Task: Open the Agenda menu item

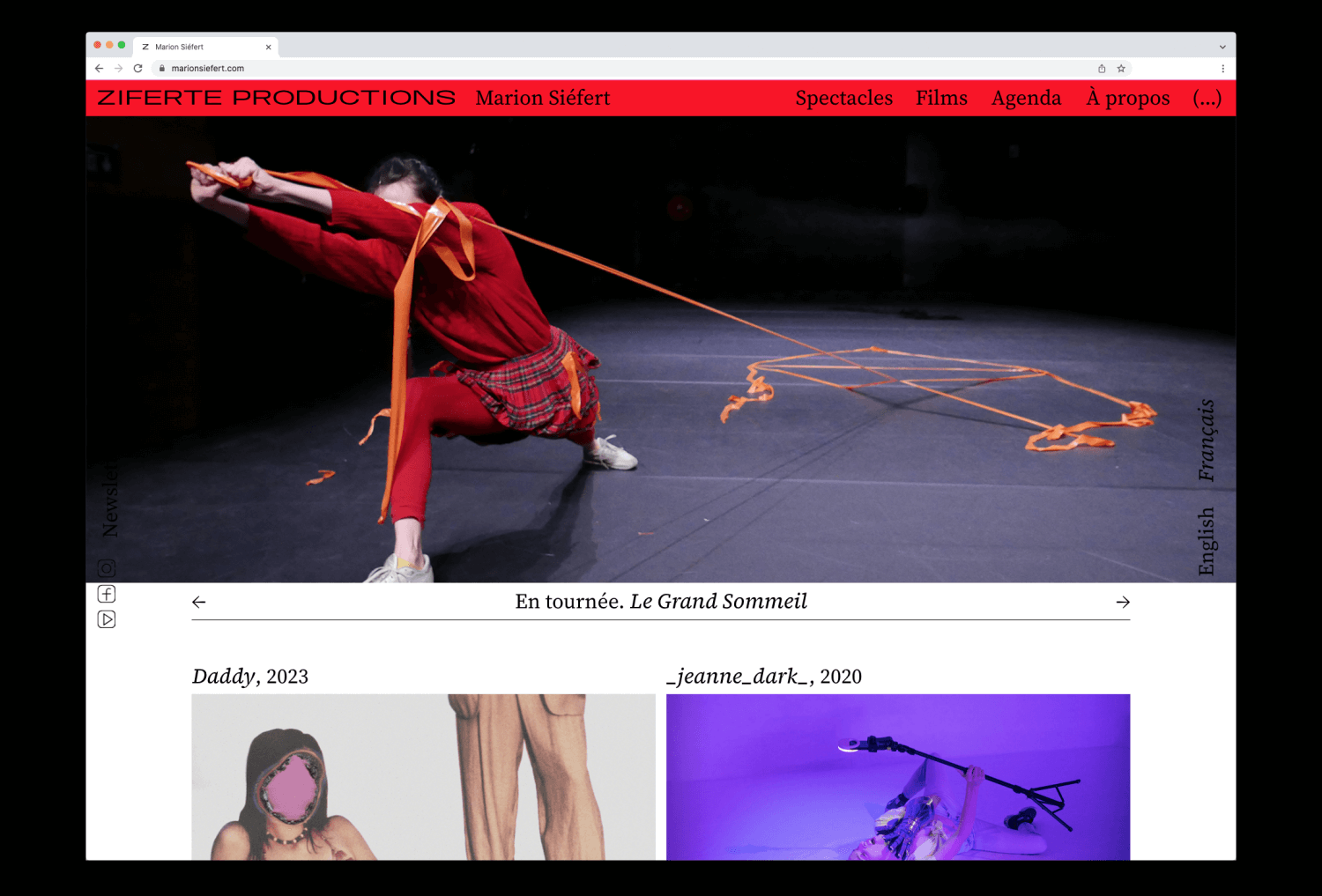Action: [1027, 98]
